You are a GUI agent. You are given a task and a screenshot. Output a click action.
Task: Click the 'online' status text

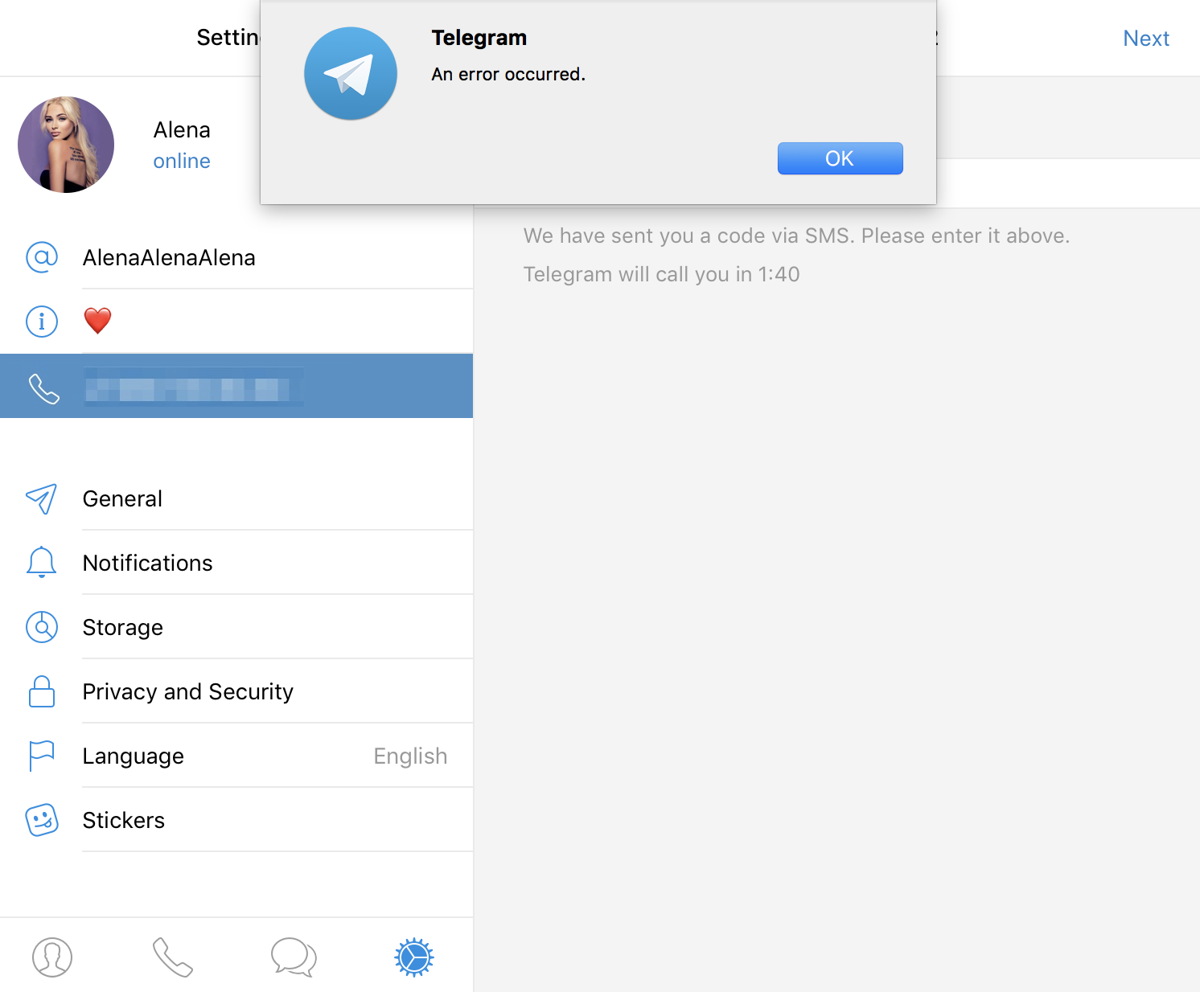[x=182, y=161]
